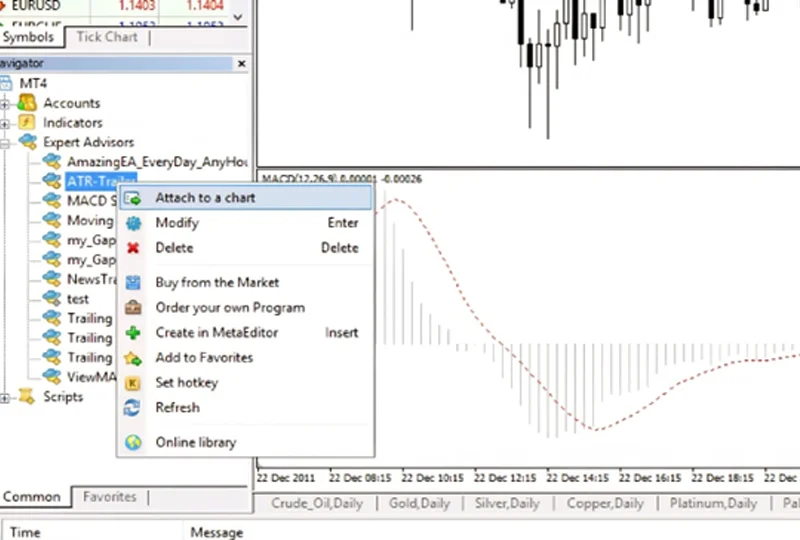
Task: Select Order your own Program entry
Action: (x=245, y=307)
